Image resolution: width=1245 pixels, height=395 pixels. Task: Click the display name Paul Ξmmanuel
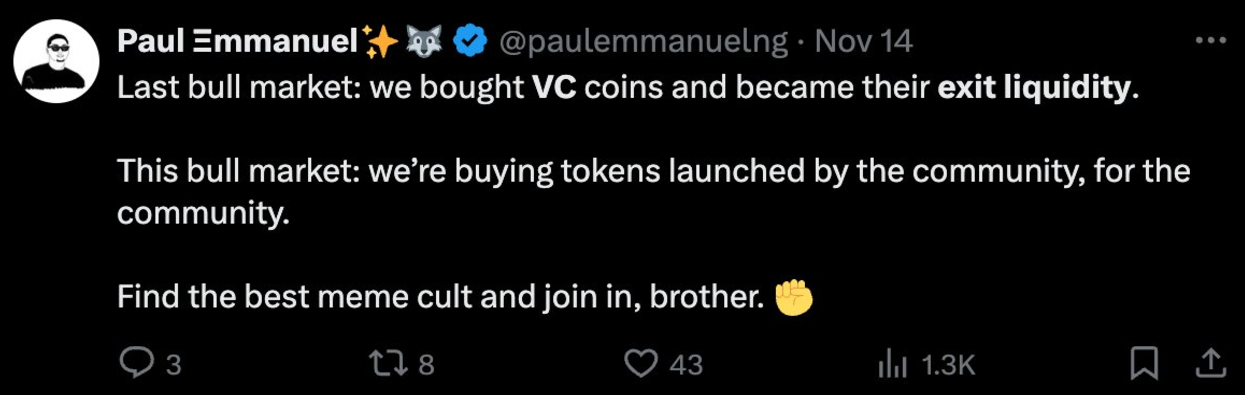tap(238, 41)
